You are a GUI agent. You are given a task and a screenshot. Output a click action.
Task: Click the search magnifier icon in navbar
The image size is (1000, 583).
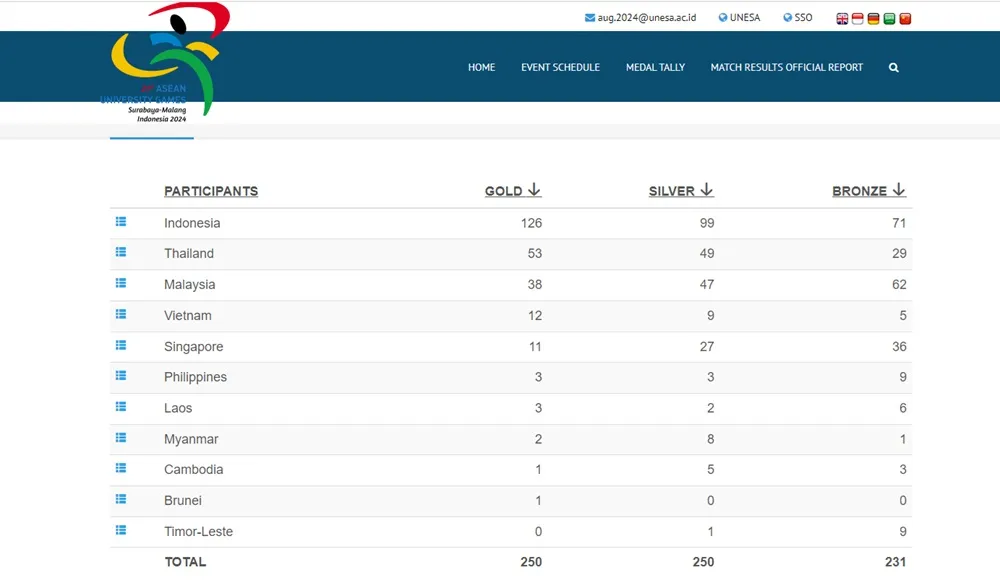tap(893, 68)
